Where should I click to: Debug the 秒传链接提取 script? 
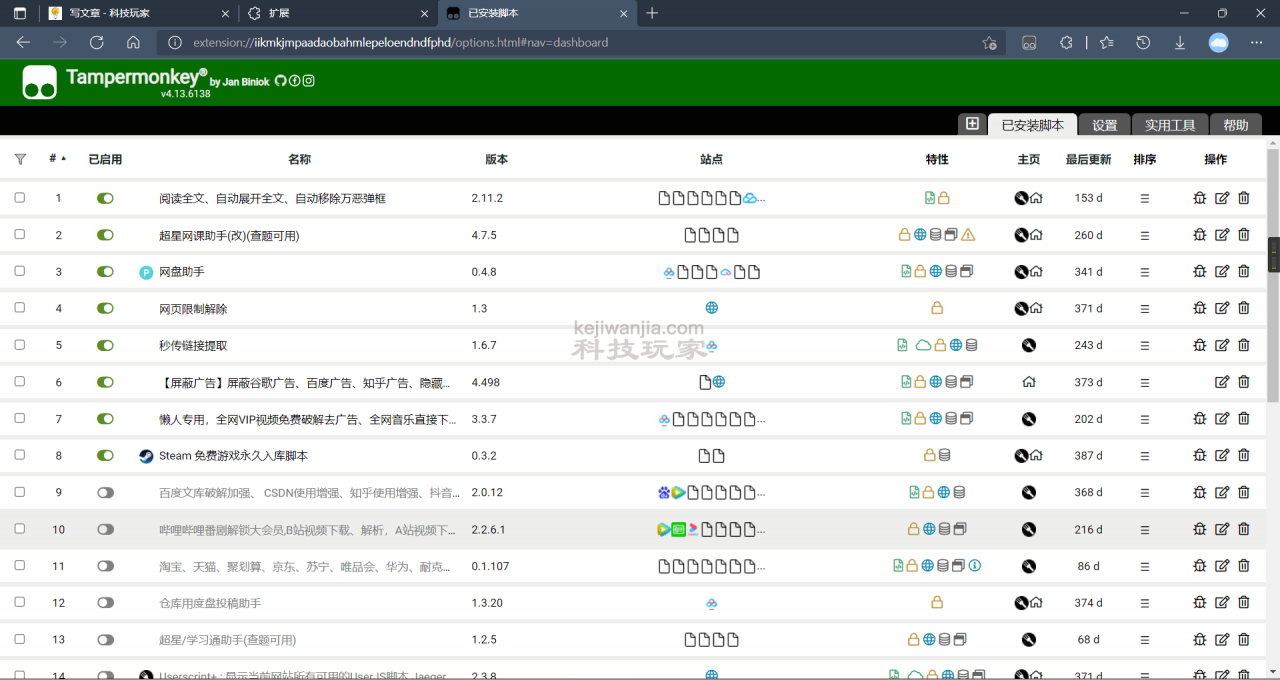pos(1200,345)
